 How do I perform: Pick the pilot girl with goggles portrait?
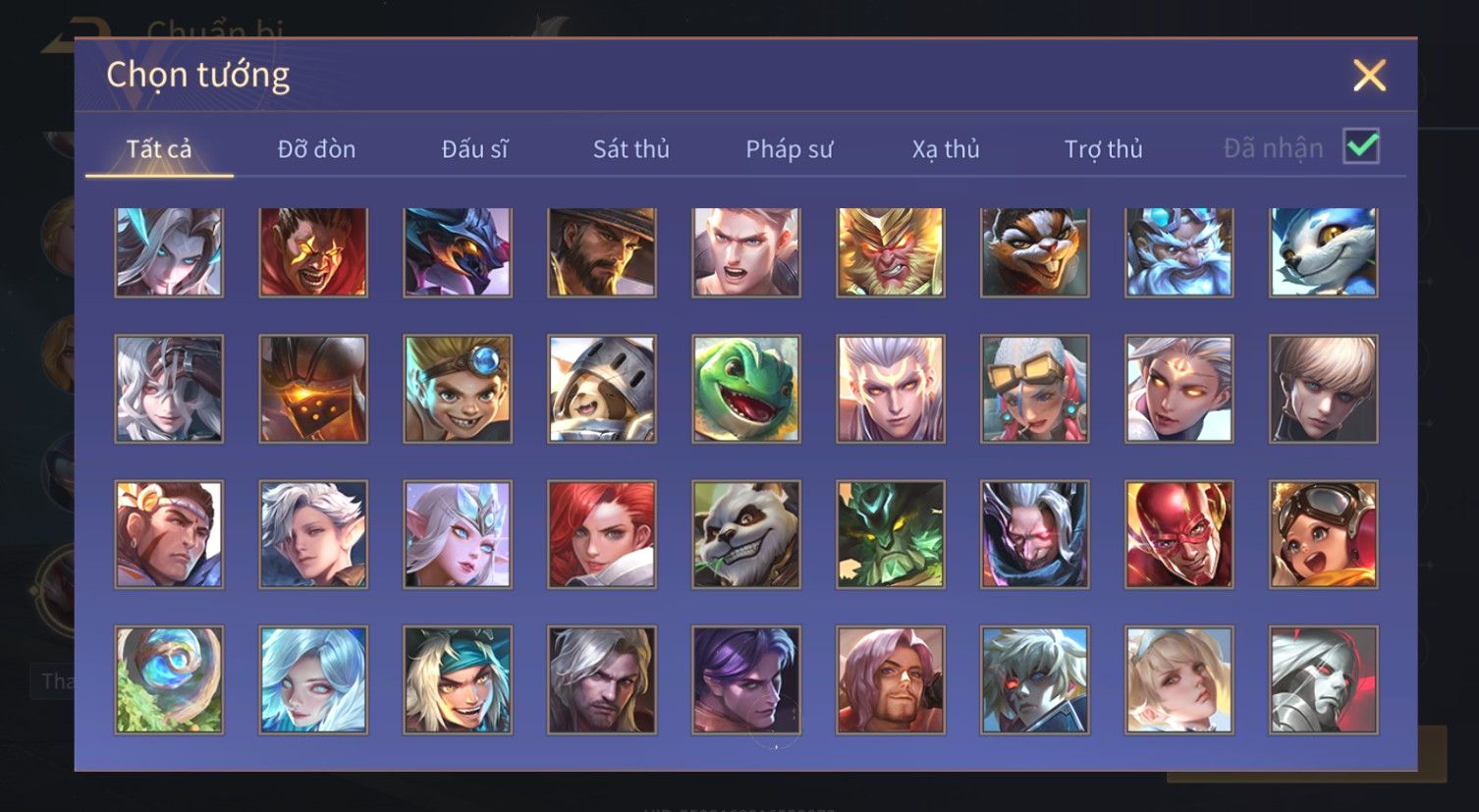coord(1324,534)
